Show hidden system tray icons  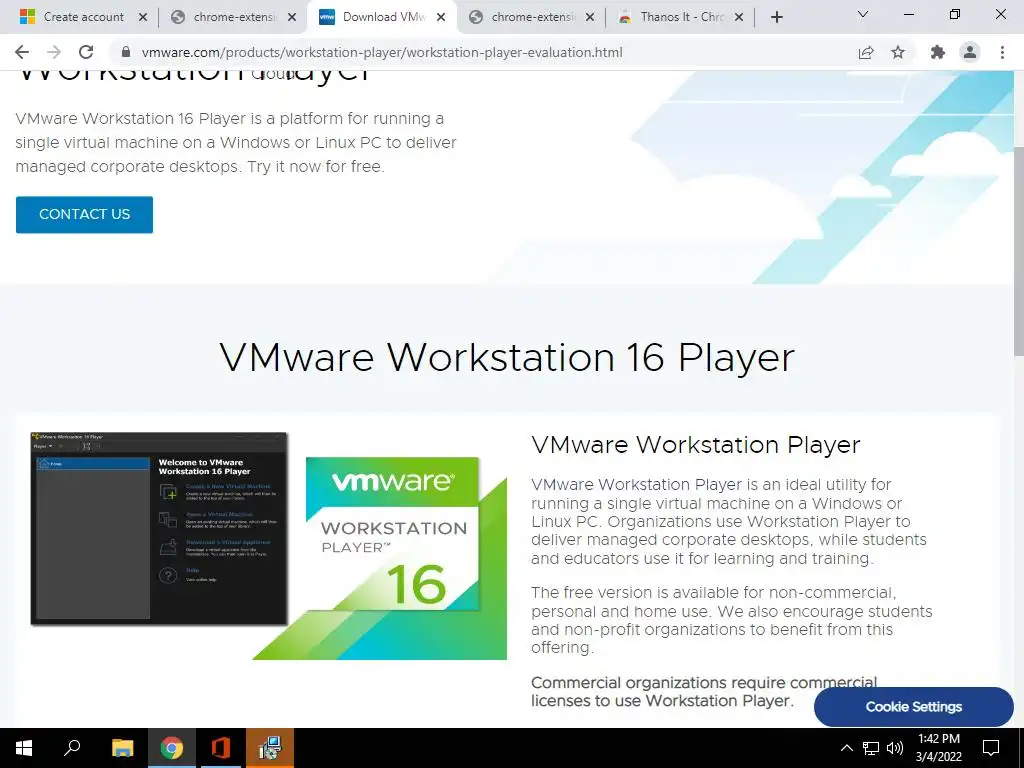click(x=846, y=748)
